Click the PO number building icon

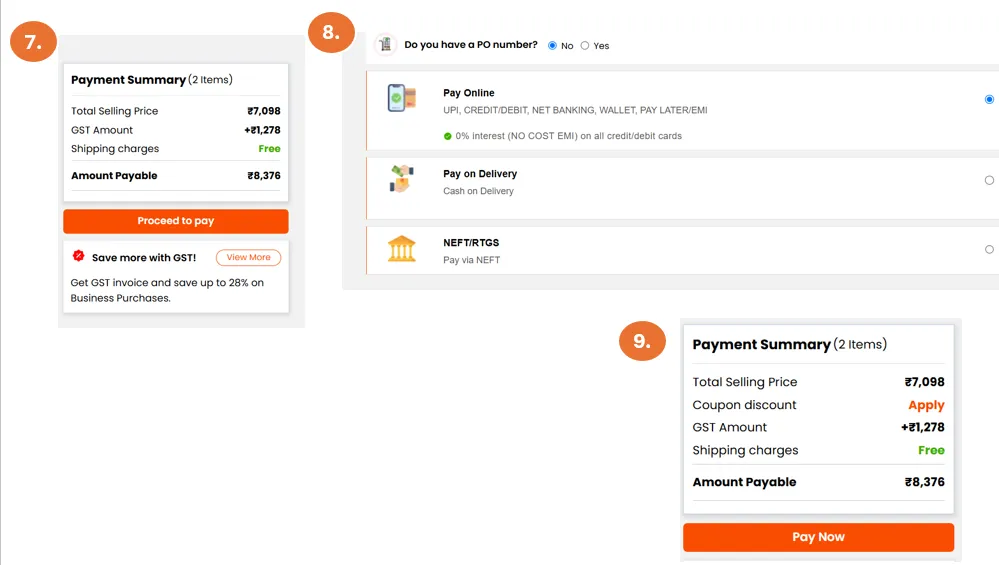click(385, 45)
